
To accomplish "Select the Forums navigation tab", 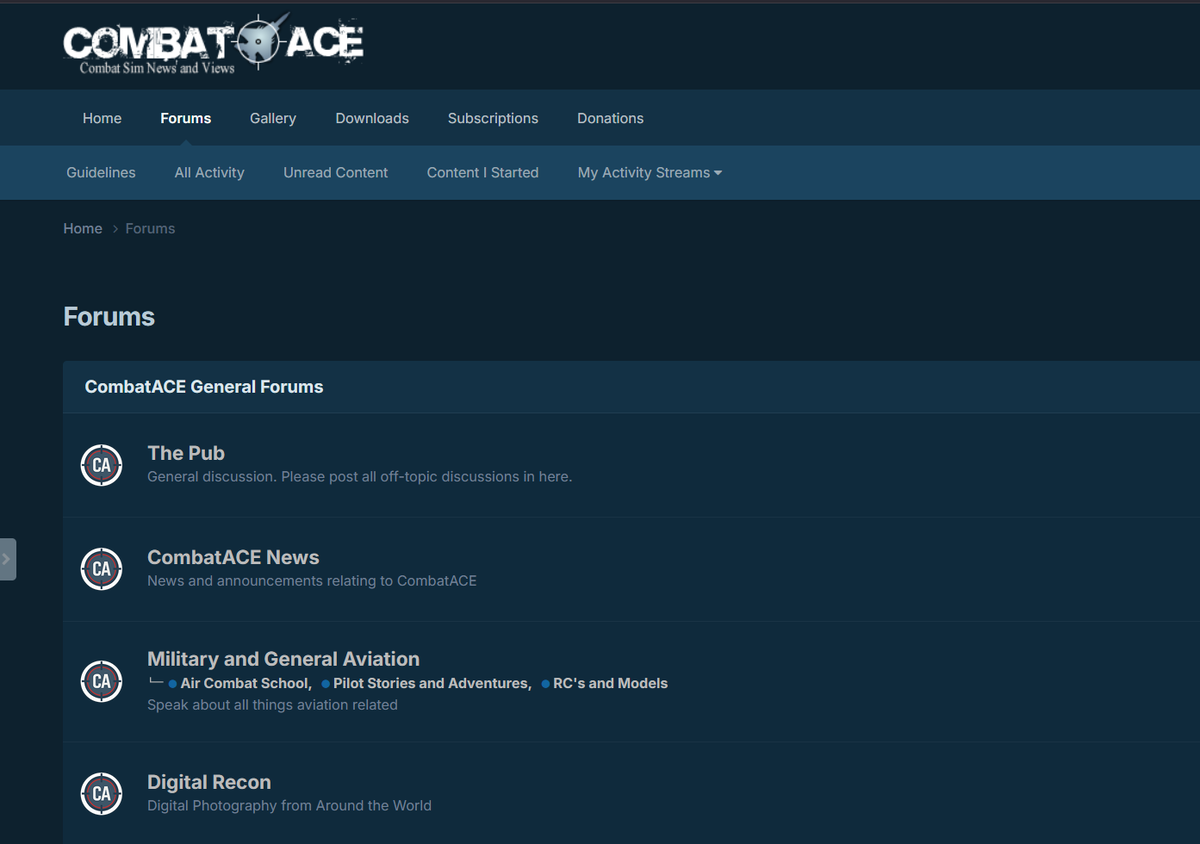I will 186,118.
